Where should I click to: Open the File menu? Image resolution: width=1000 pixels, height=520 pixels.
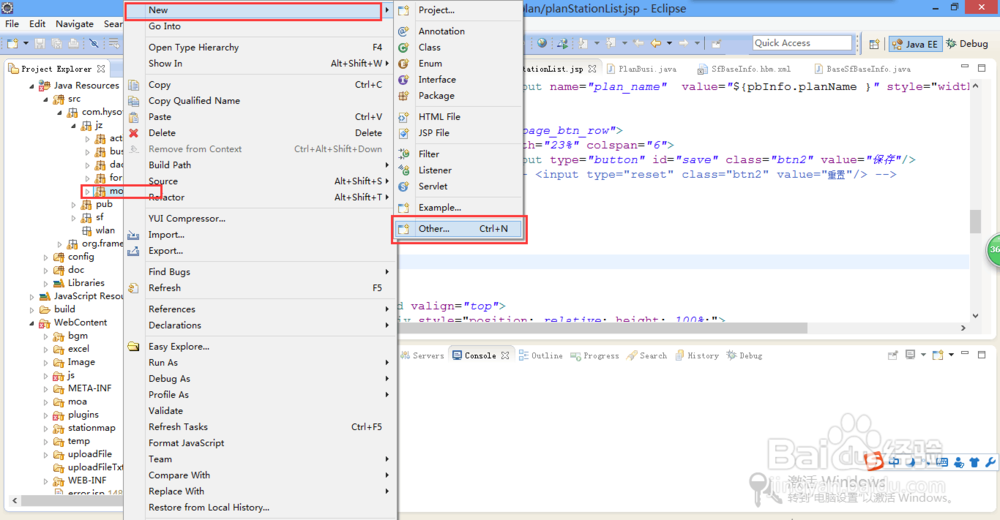click(x=12, y=24)
